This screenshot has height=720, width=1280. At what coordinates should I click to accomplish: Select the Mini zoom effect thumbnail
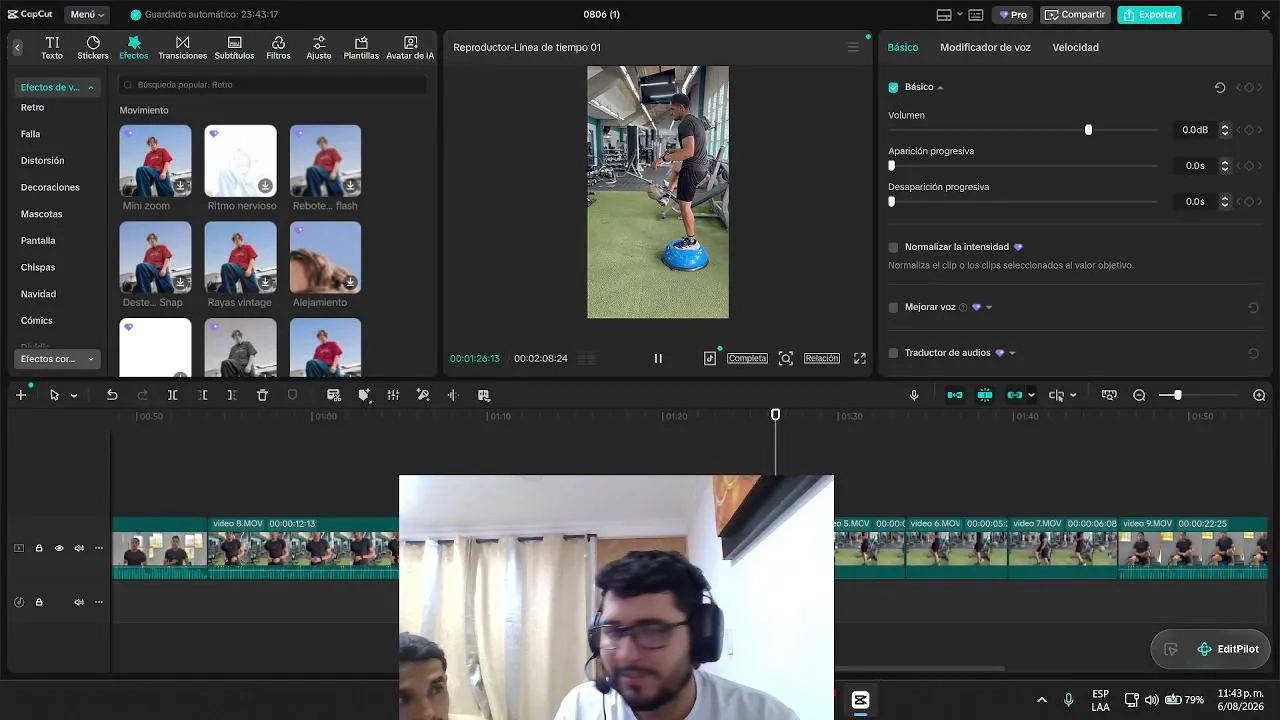(x=155, y=160)
